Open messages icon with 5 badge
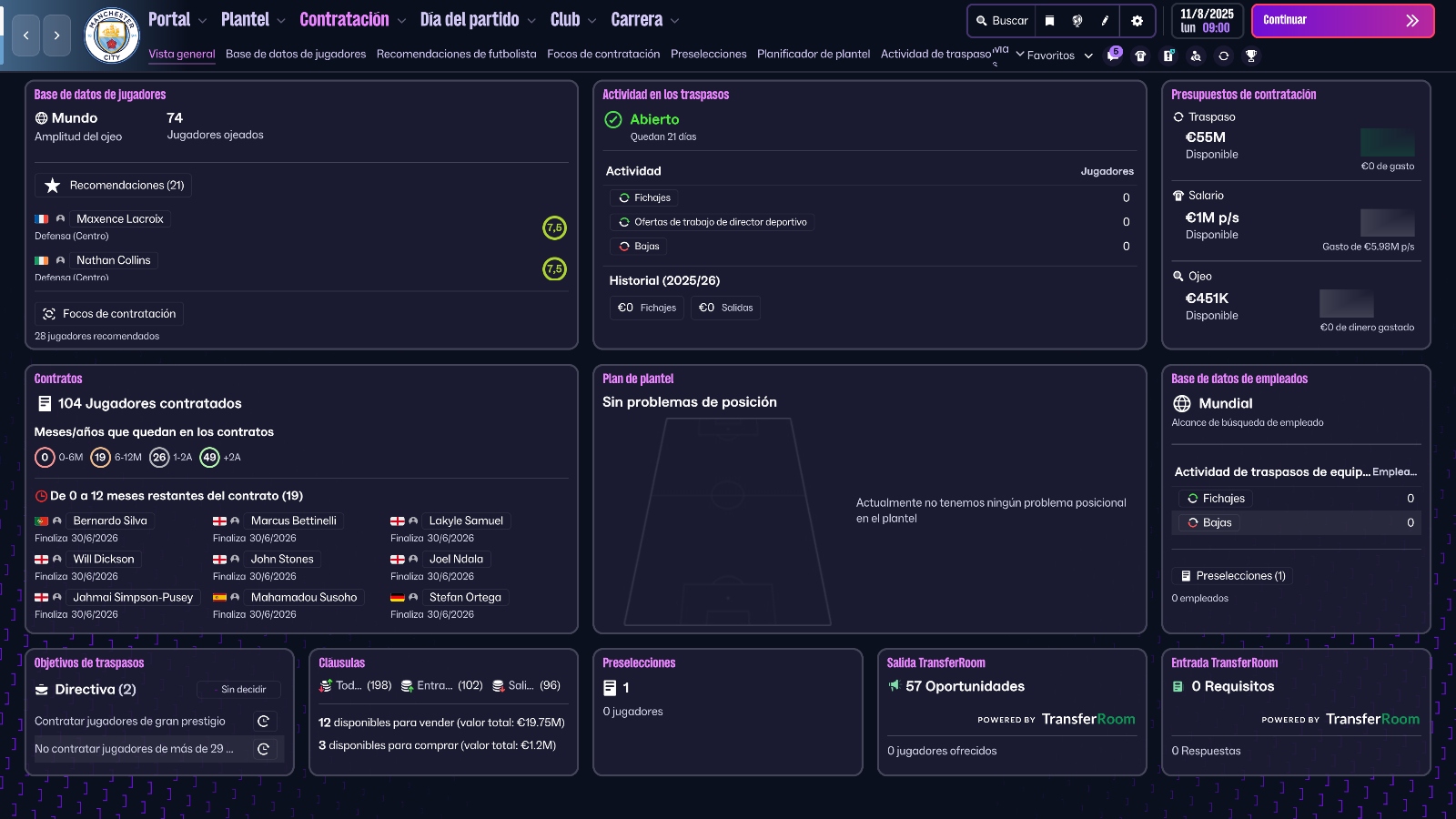Image resolution: width=1456 pixels, height=819 pixels. pyautogui.click(x=1113, y=56)
